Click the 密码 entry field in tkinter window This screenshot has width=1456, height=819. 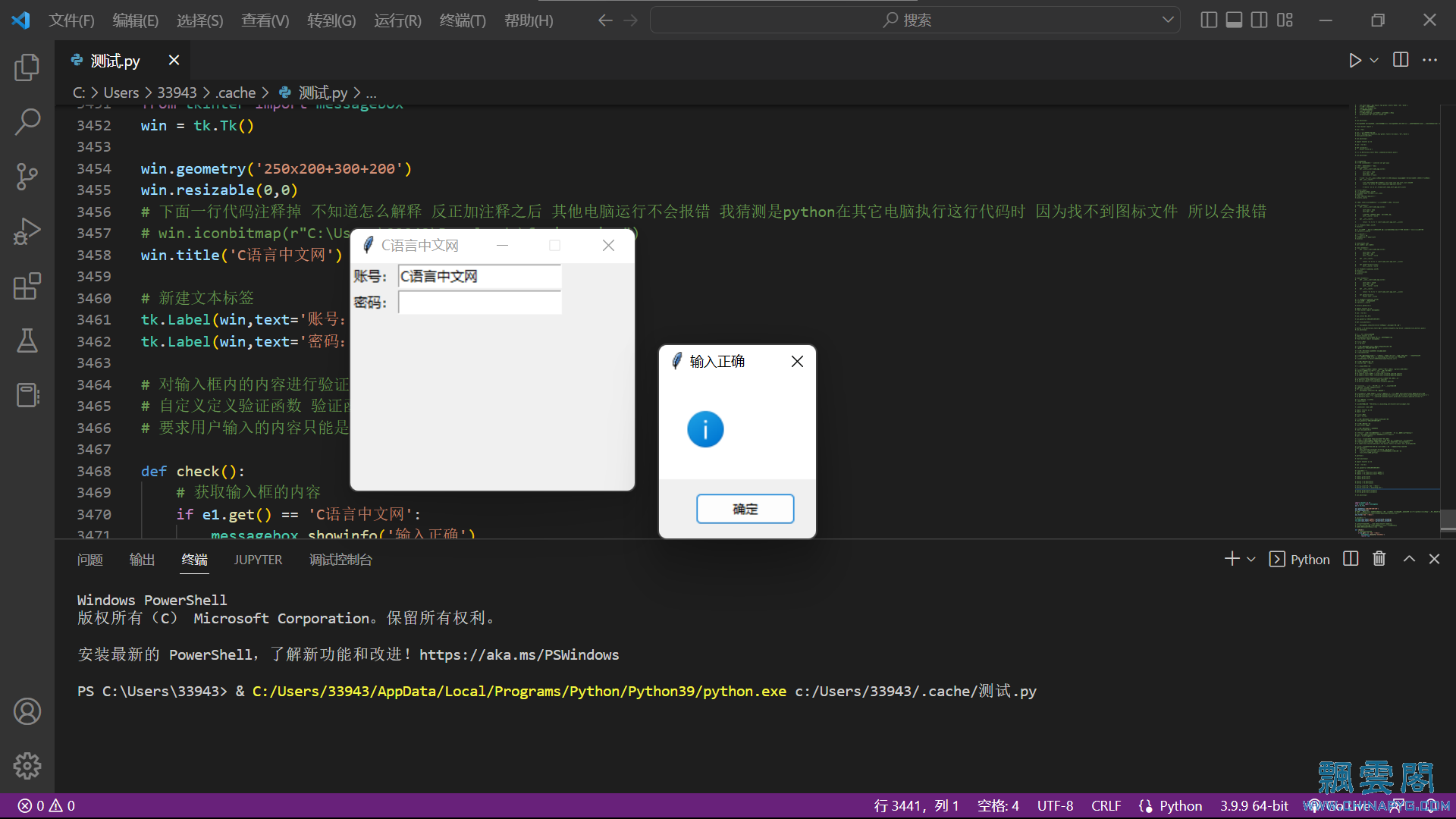(479, 303)
